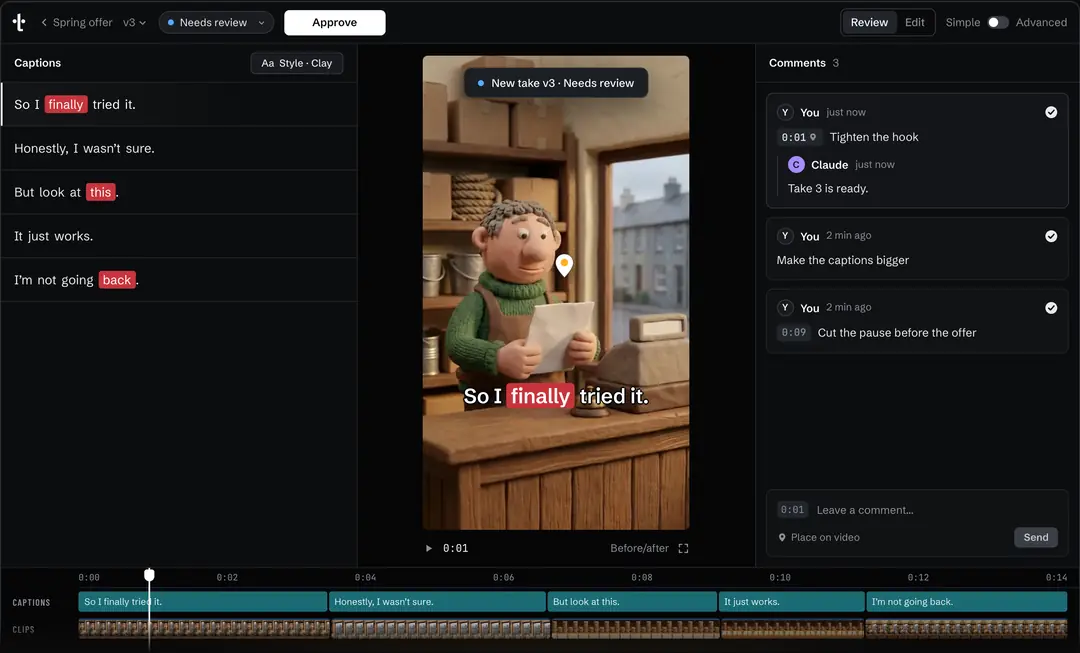1080x653 pixels.
Task: Click the Approve button
Action: pyautogui.click(x=335, y=23)
